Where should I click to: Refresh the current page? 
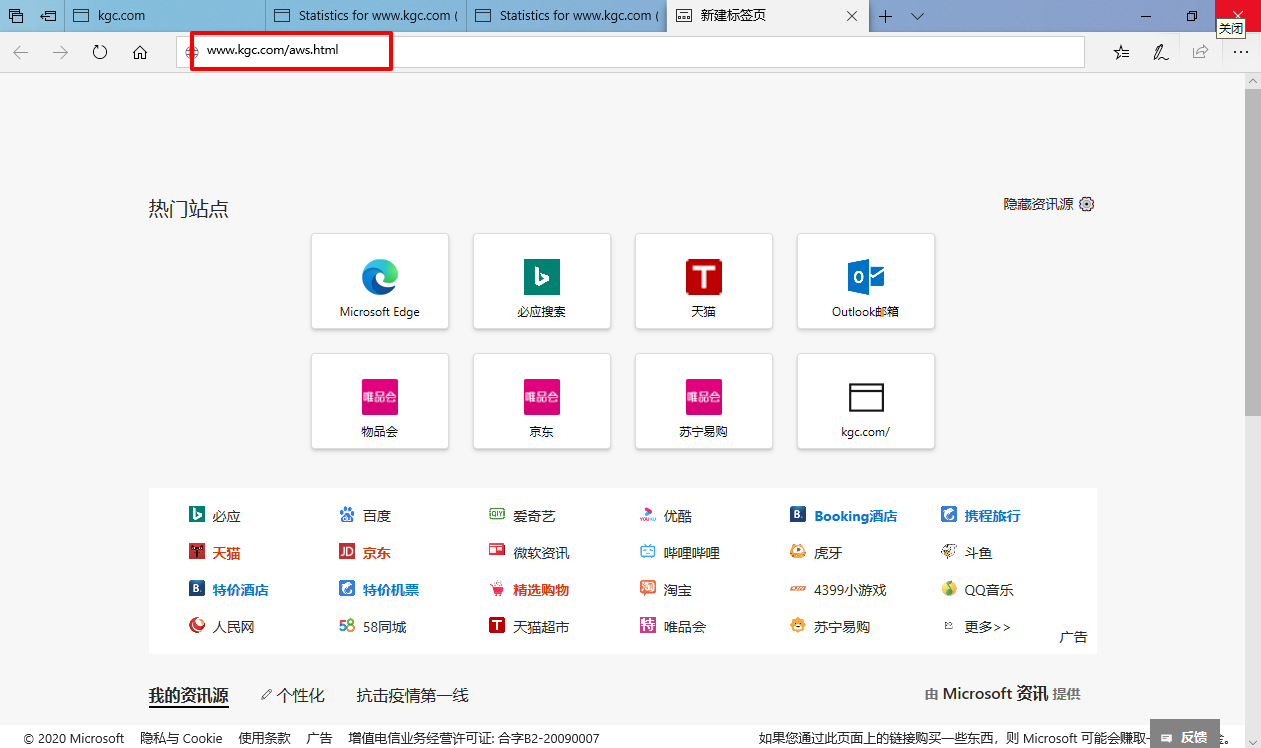tap(100, 53)
